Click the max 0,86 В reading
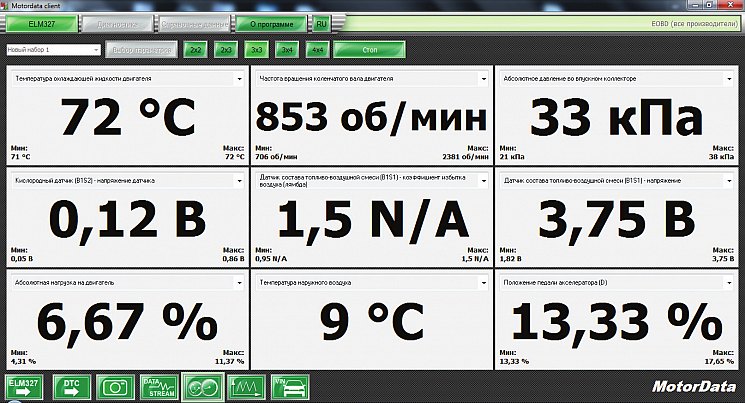The image size is (745, 403). pyautogui.click(x=233, y=259)
